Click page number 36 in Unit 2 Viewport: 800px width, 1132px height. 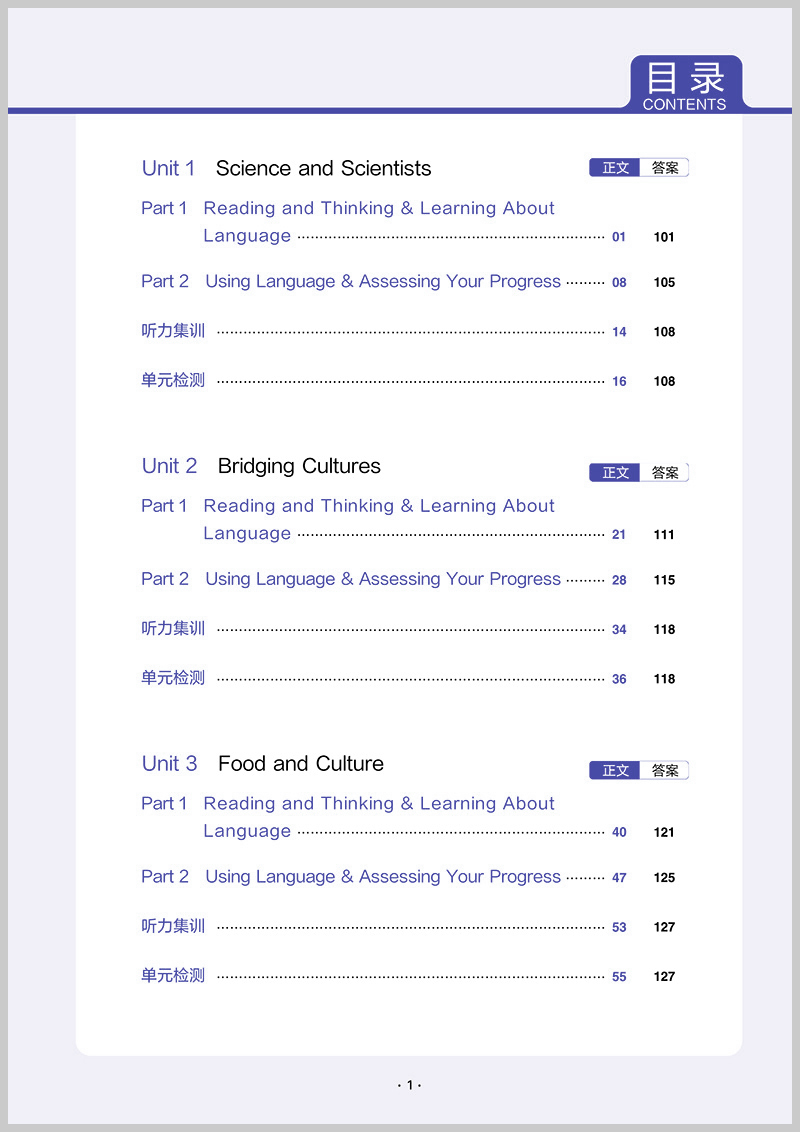(619, 679)
